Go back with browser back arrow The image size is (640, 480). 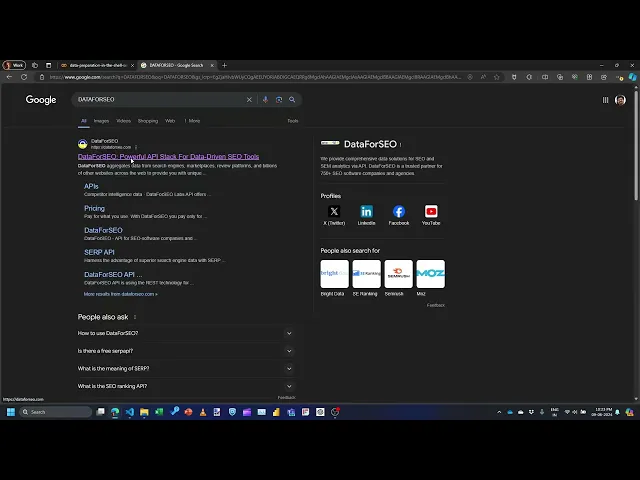[9, 77]
